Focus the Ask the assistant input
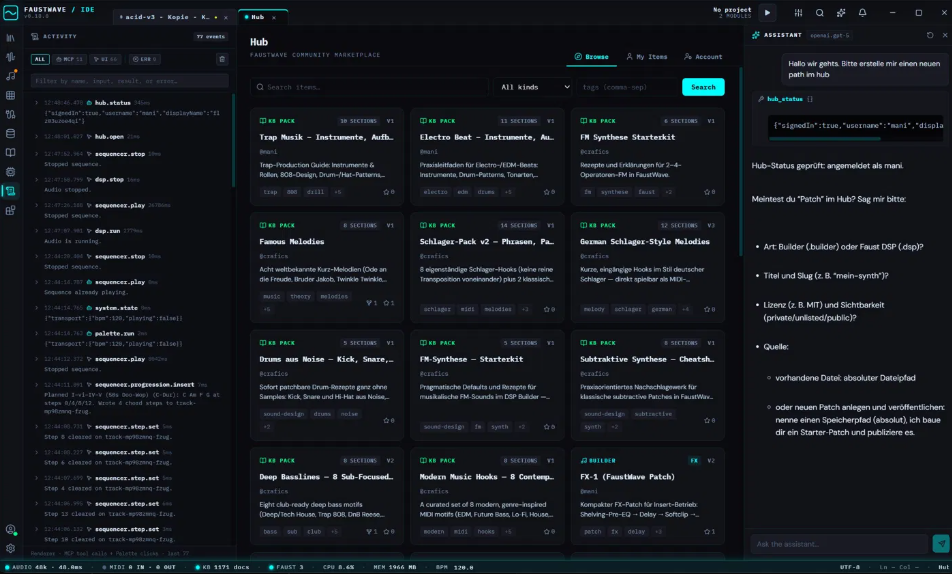The image size is (952, 574). (839, 544)
